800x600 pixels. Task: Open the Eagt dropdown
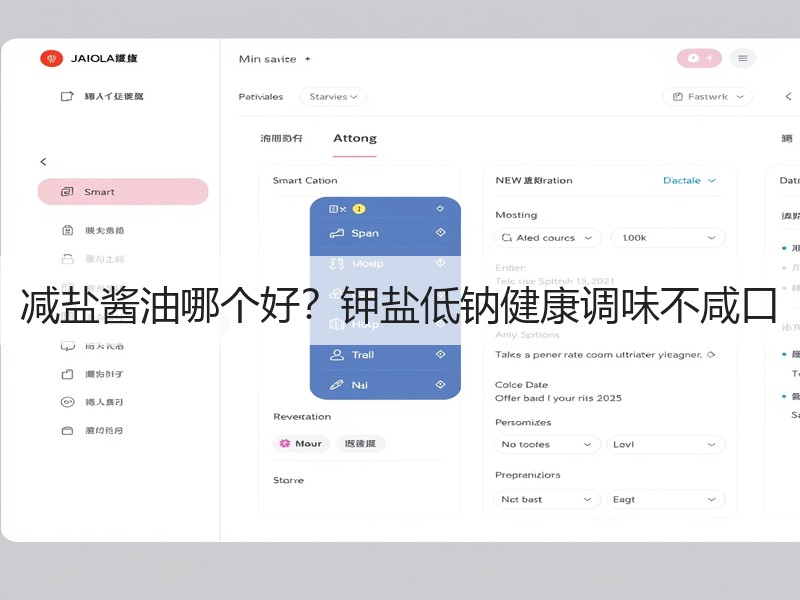[x=665, y=499]
